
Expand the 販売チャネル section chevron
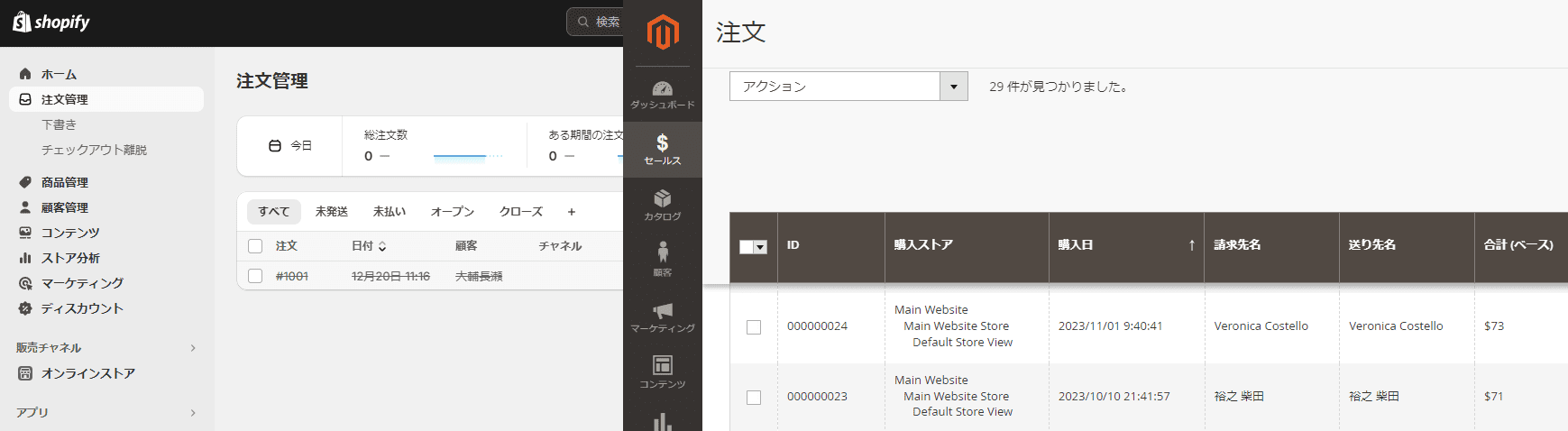(193, 348)
